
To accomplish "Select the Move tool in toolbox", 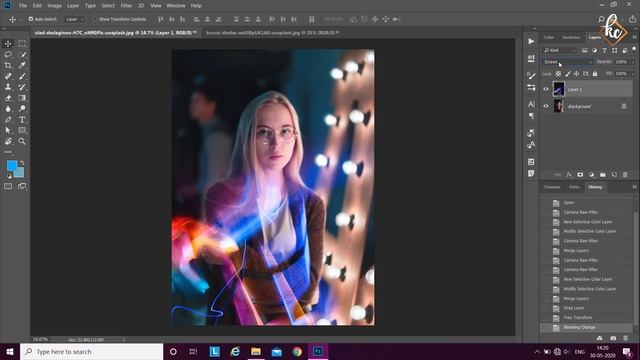I will (8, 43).
